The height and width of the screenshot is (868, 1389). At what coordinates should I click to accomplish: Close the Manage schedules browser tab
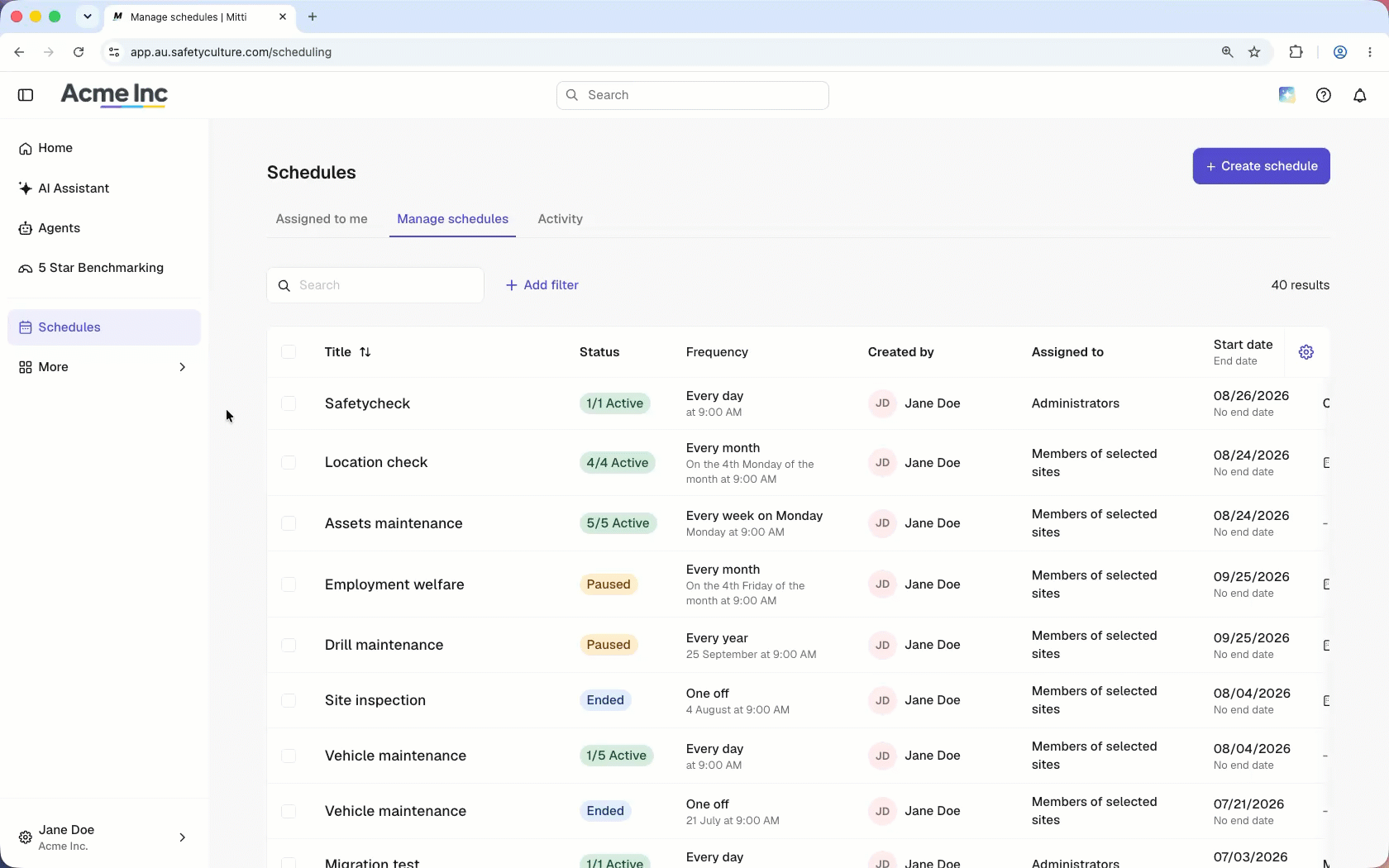[283, 17]
